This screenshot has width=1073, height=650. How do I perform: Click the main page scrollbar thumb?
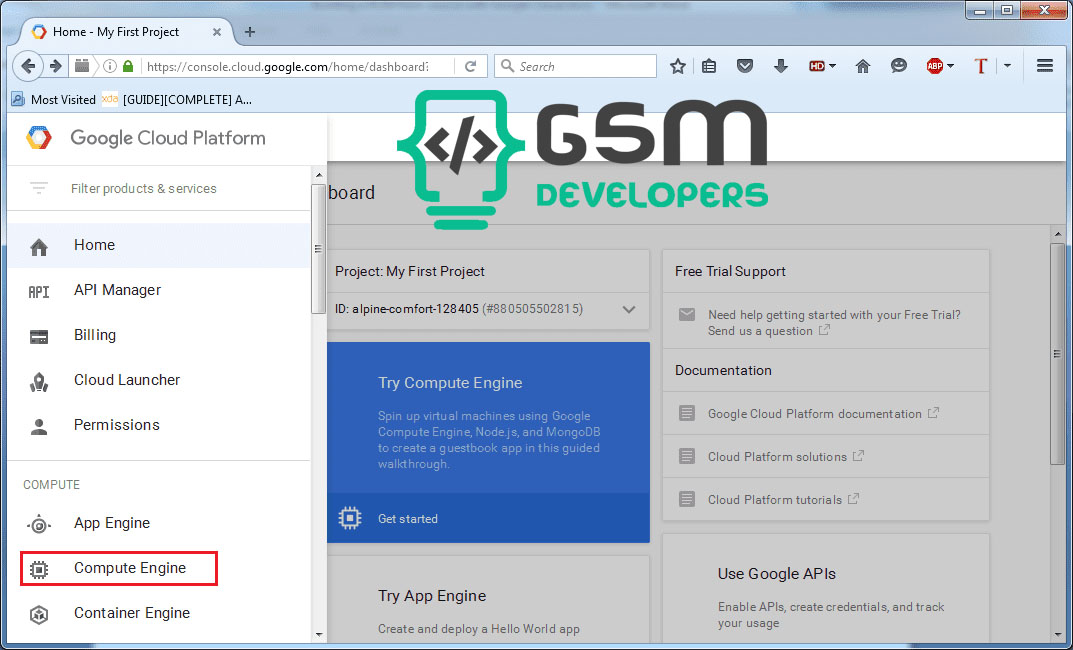[1058, 354]
